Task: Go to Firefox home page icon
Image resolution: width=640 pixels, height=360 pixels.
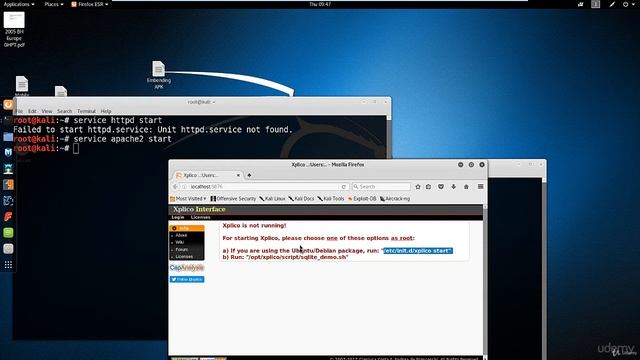Action: tap(466, 187)
